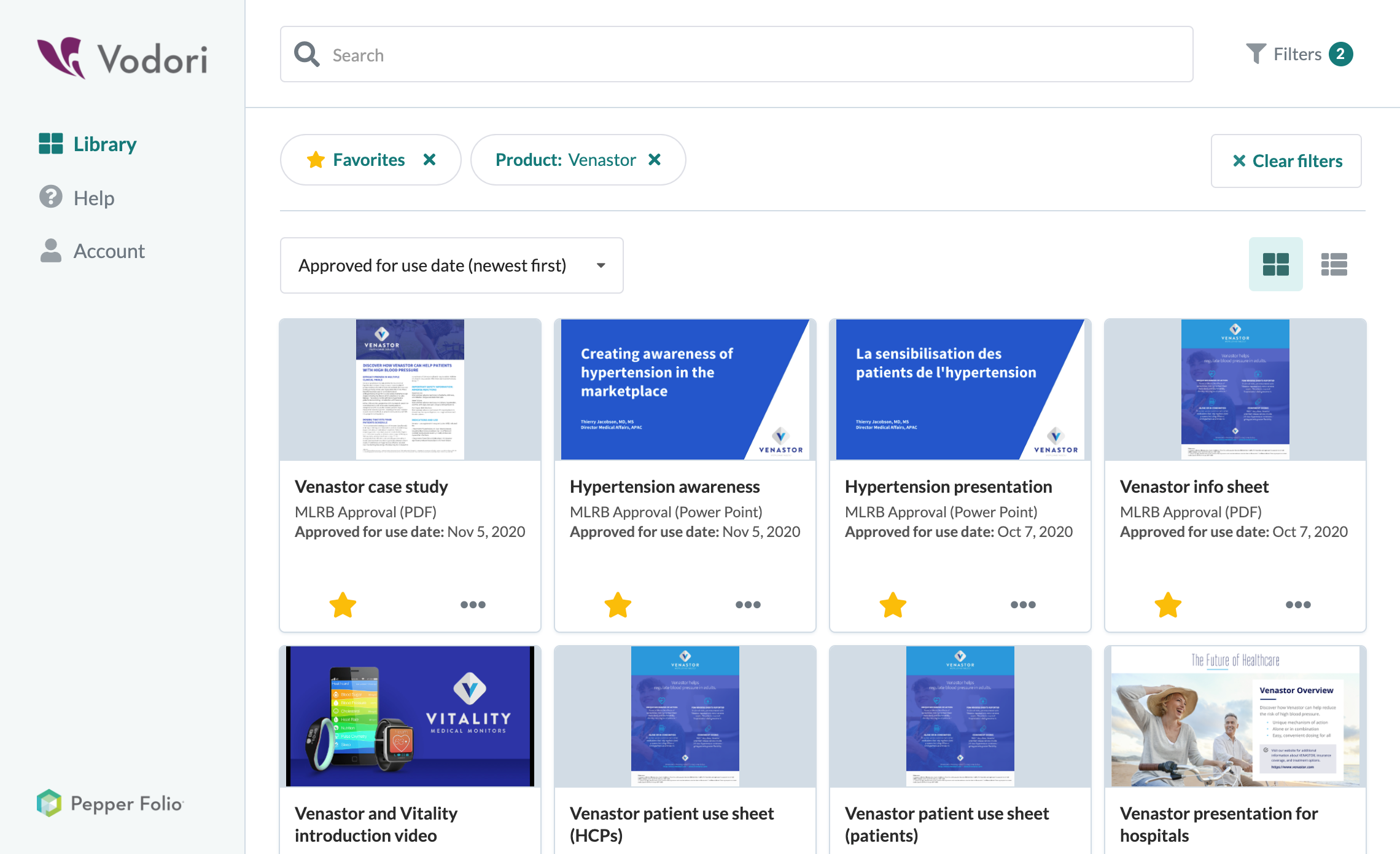Open more options for Venastor case study

point(473,605)
